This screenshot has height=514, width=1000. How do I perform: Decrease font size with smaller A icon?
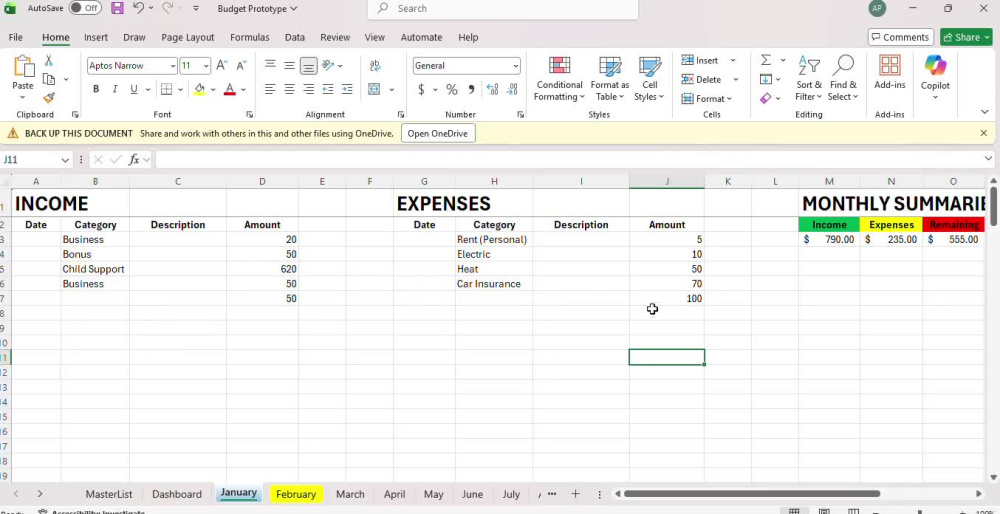[x=241, y=65]
